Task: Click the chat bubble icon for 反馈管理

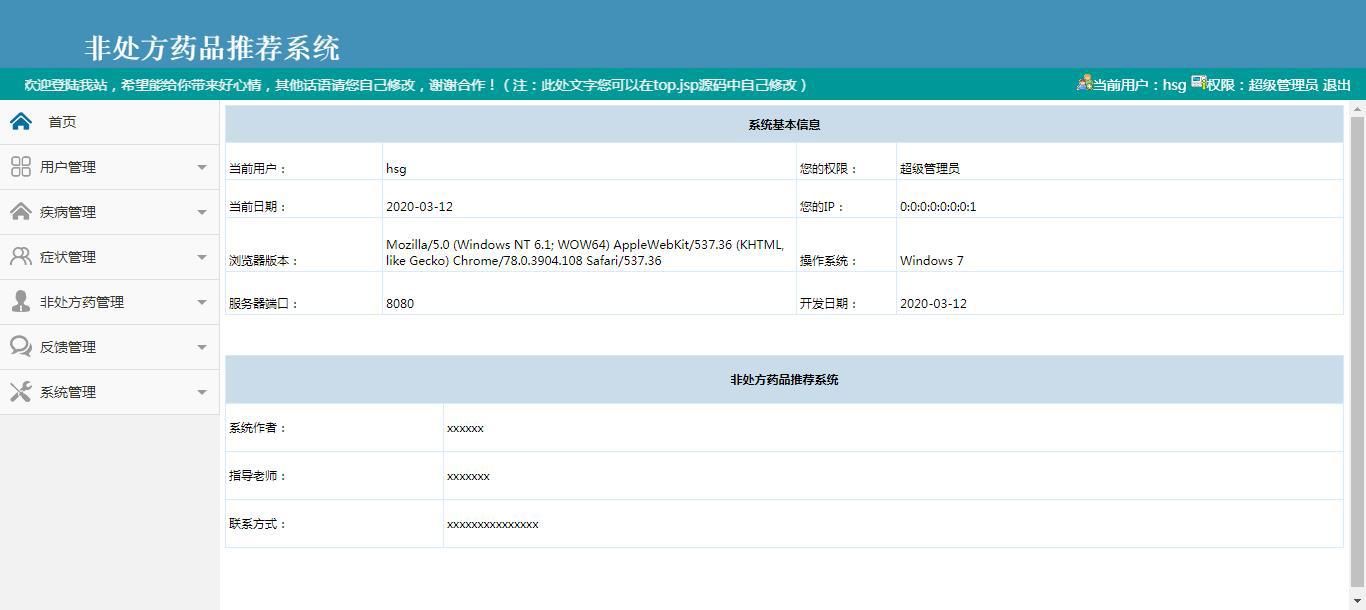Action: point(21,347)
